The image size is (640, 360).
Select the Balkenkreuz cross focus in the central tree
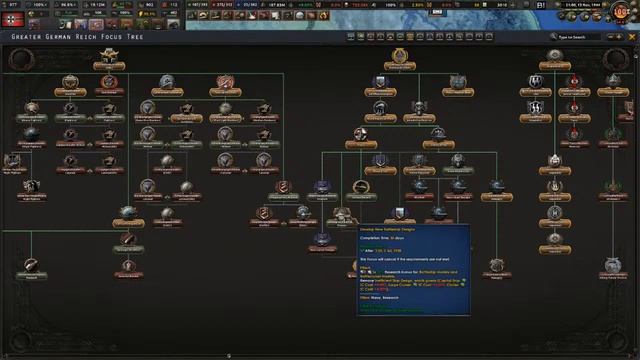coord(361,137)
